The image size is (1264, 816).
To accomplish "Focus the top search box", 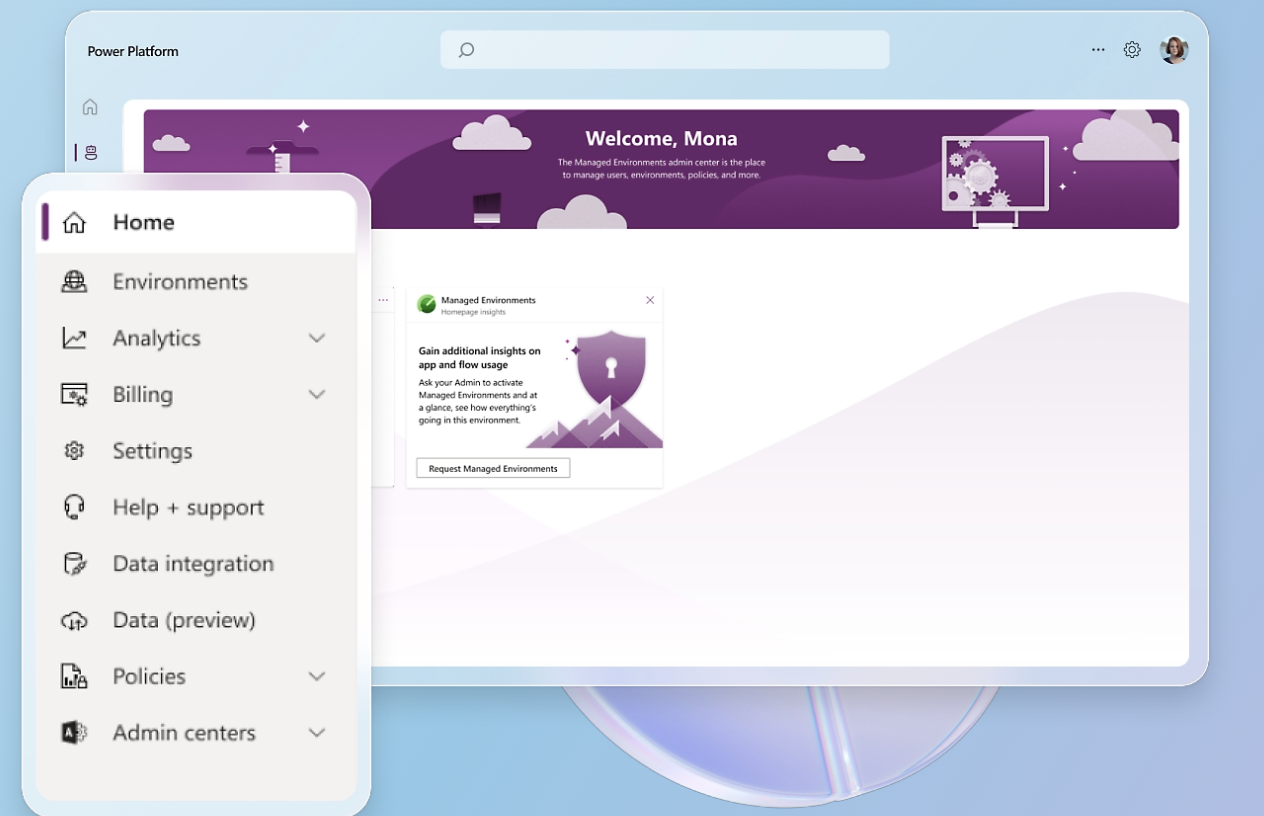I will [x=665, y=50].
